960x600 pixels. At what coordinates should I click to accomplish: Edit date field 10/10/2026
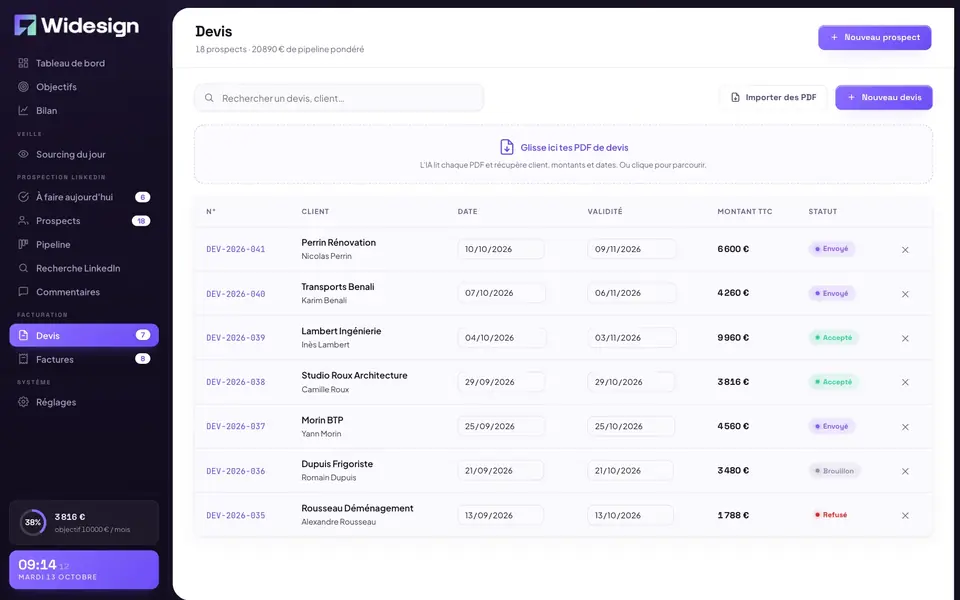point(501,249)
